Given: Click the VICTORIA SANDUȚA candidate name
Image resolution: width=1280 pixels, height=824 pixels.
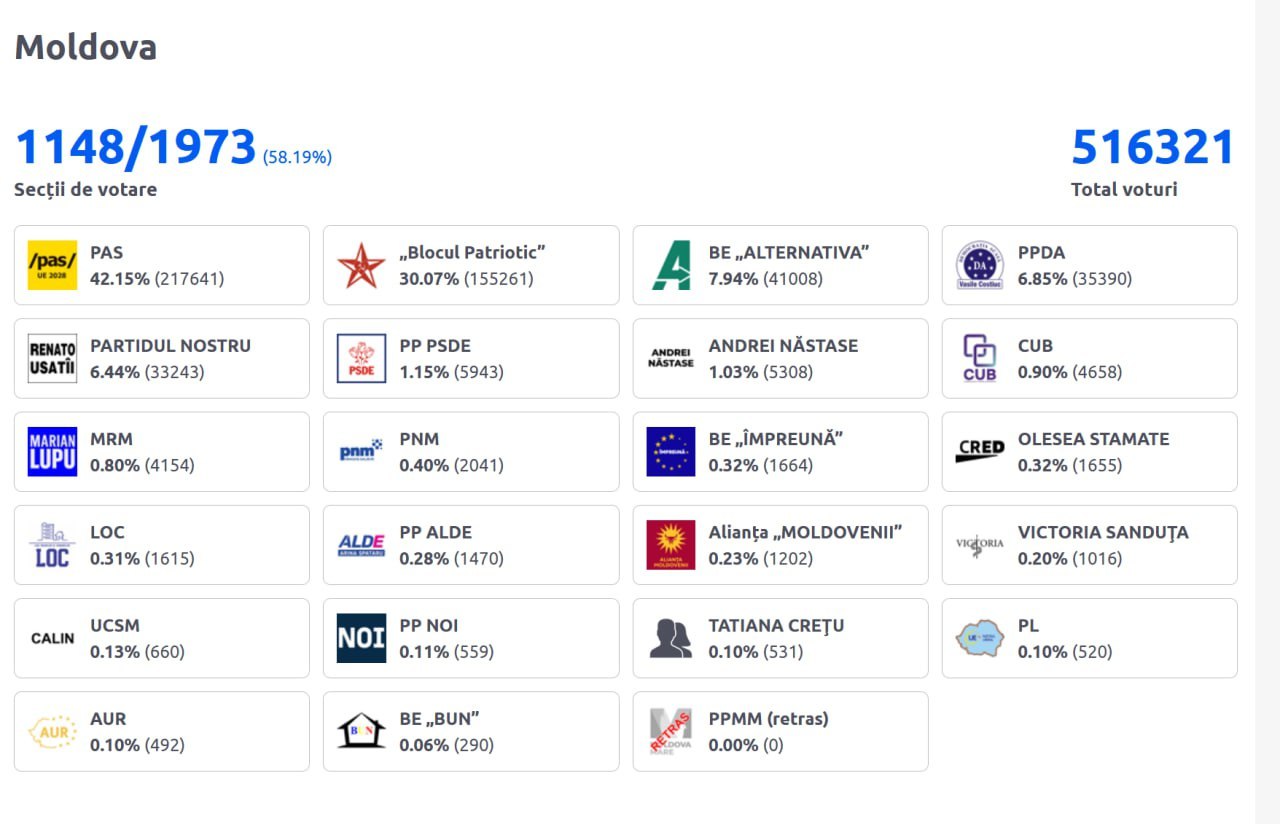Looking at the screenshot, I should click(x=1103, y=533).
